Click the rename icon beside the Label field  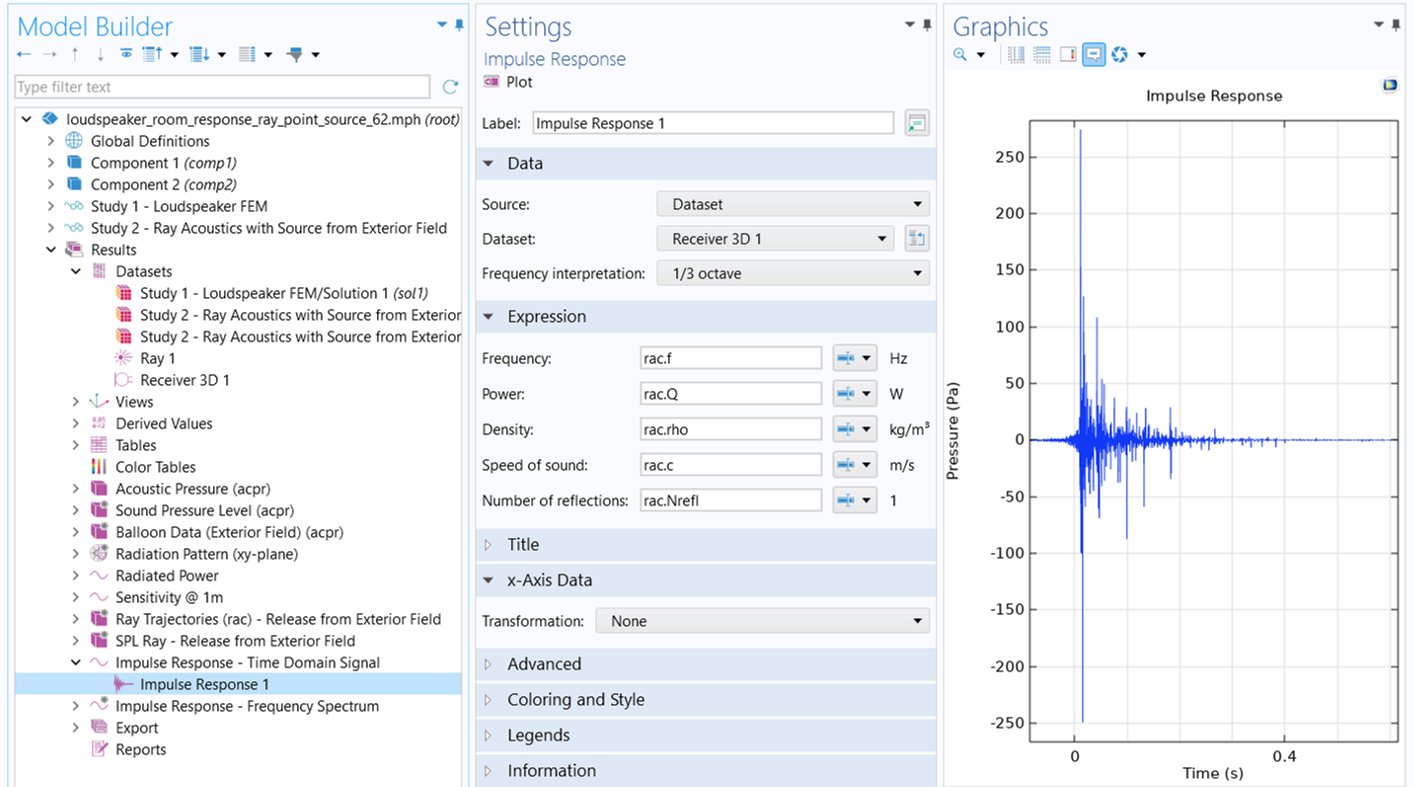click(x=917, y=124)
